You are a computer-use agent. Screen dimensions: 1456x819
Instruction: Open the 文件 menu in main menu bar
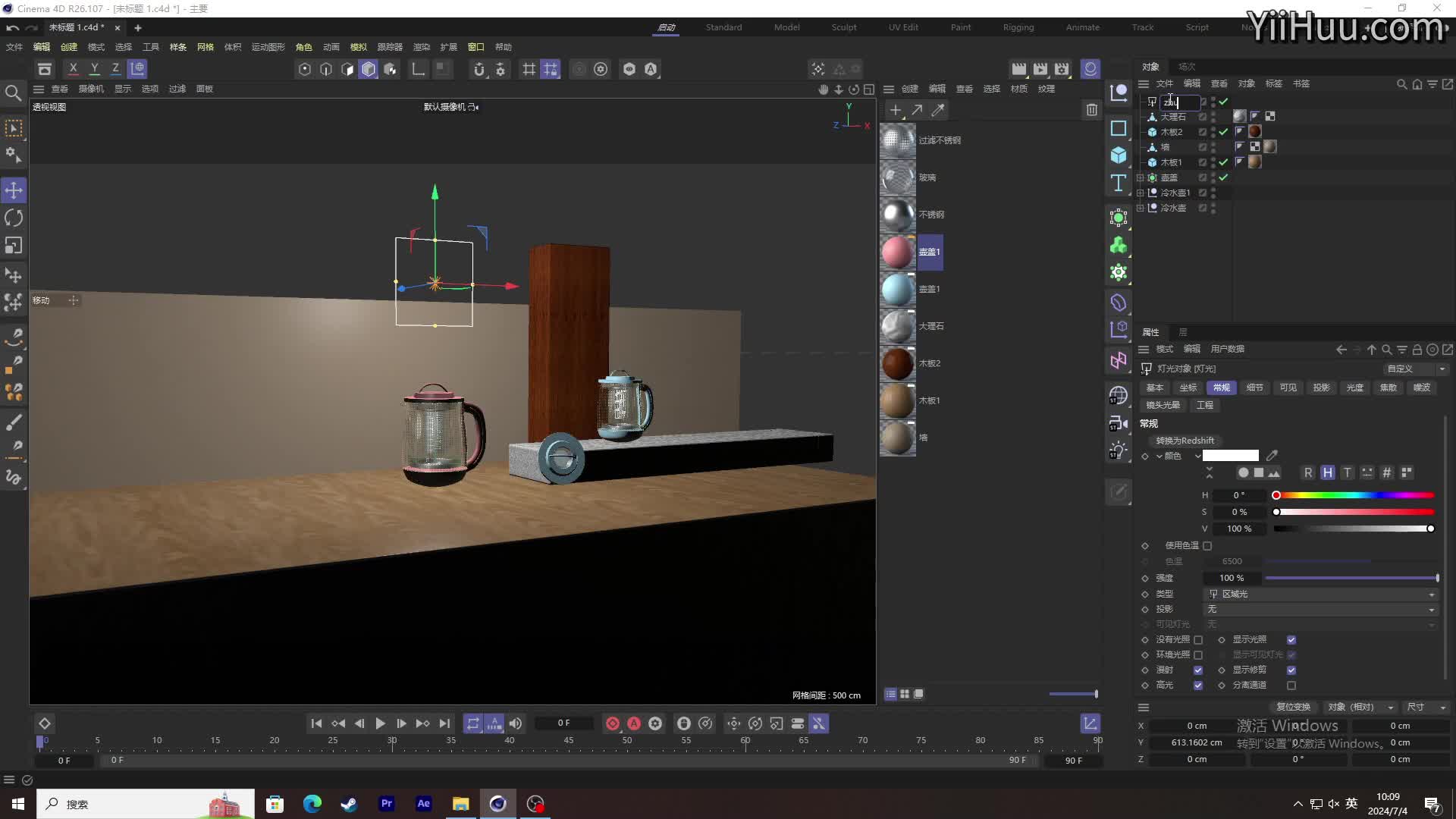(x=14, y=47)
